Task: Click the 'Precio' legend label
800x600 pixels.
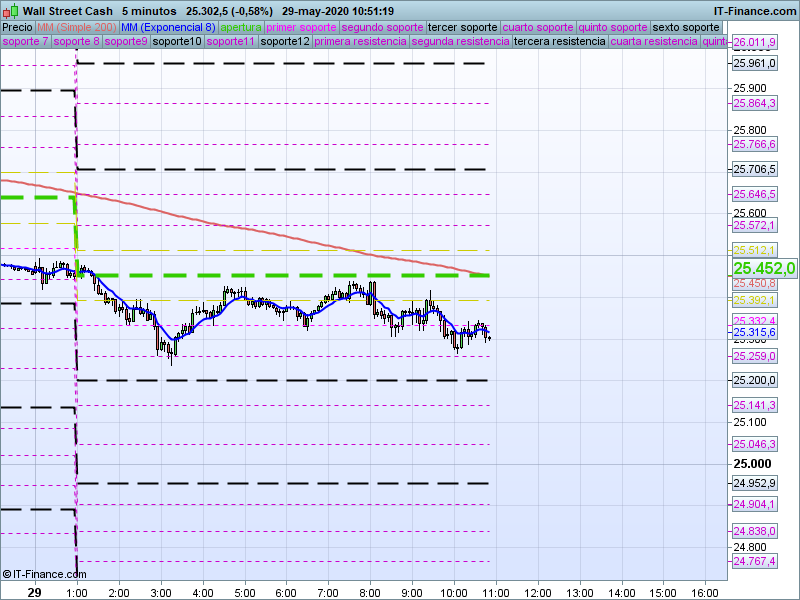Action: click(x=17, y=27)
